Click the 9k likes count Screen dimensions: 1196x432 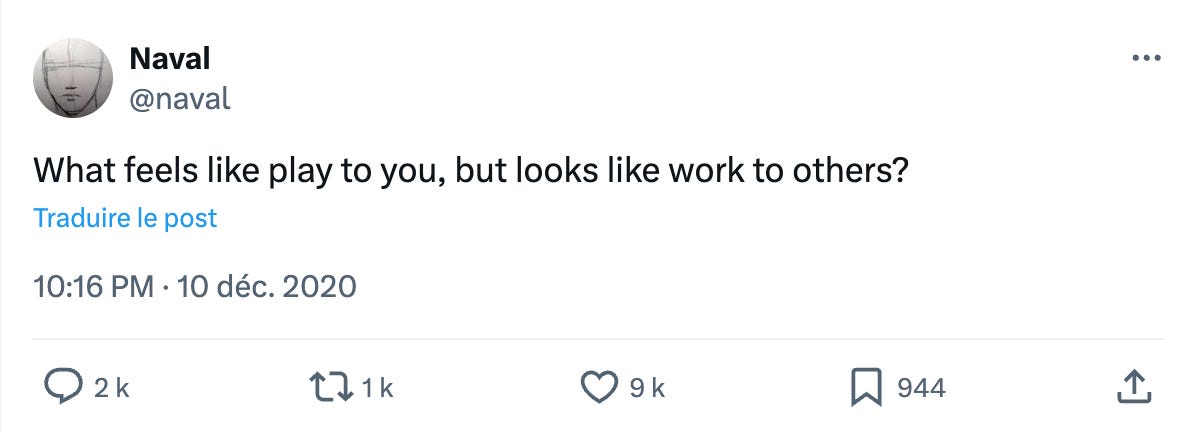[645, 388]
